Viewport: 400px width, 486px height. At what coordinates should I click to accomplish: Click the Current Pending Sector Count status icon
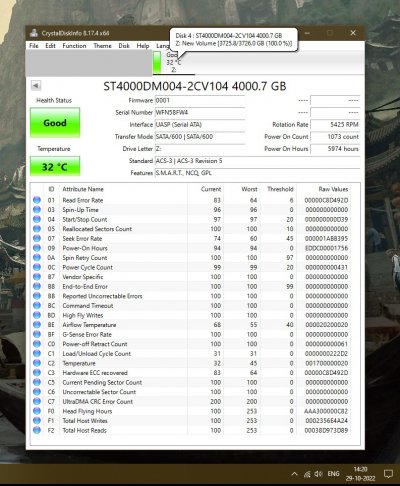[x=37, y=382]
